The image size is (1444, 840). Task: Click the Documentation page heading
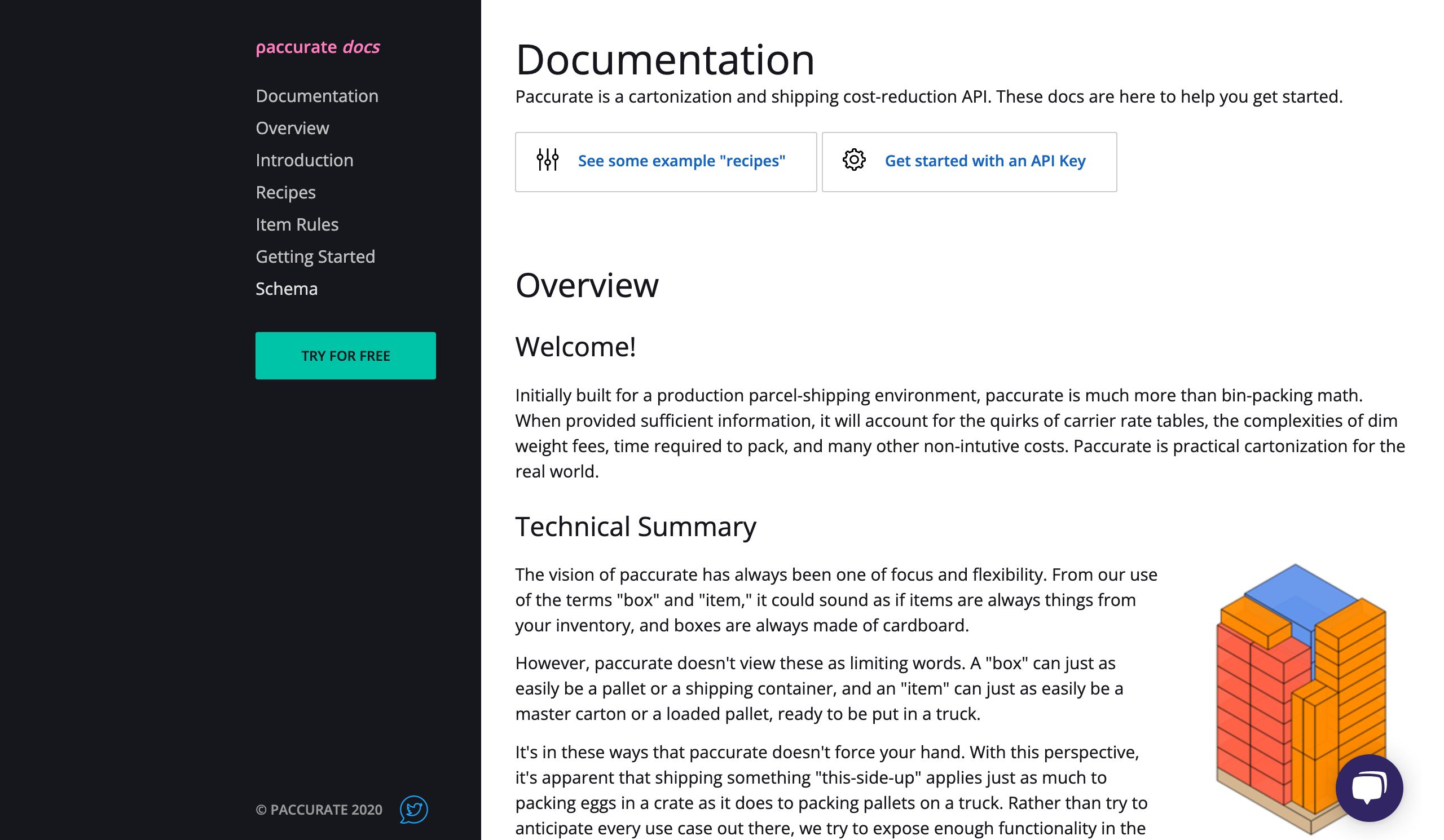[664, 60]
